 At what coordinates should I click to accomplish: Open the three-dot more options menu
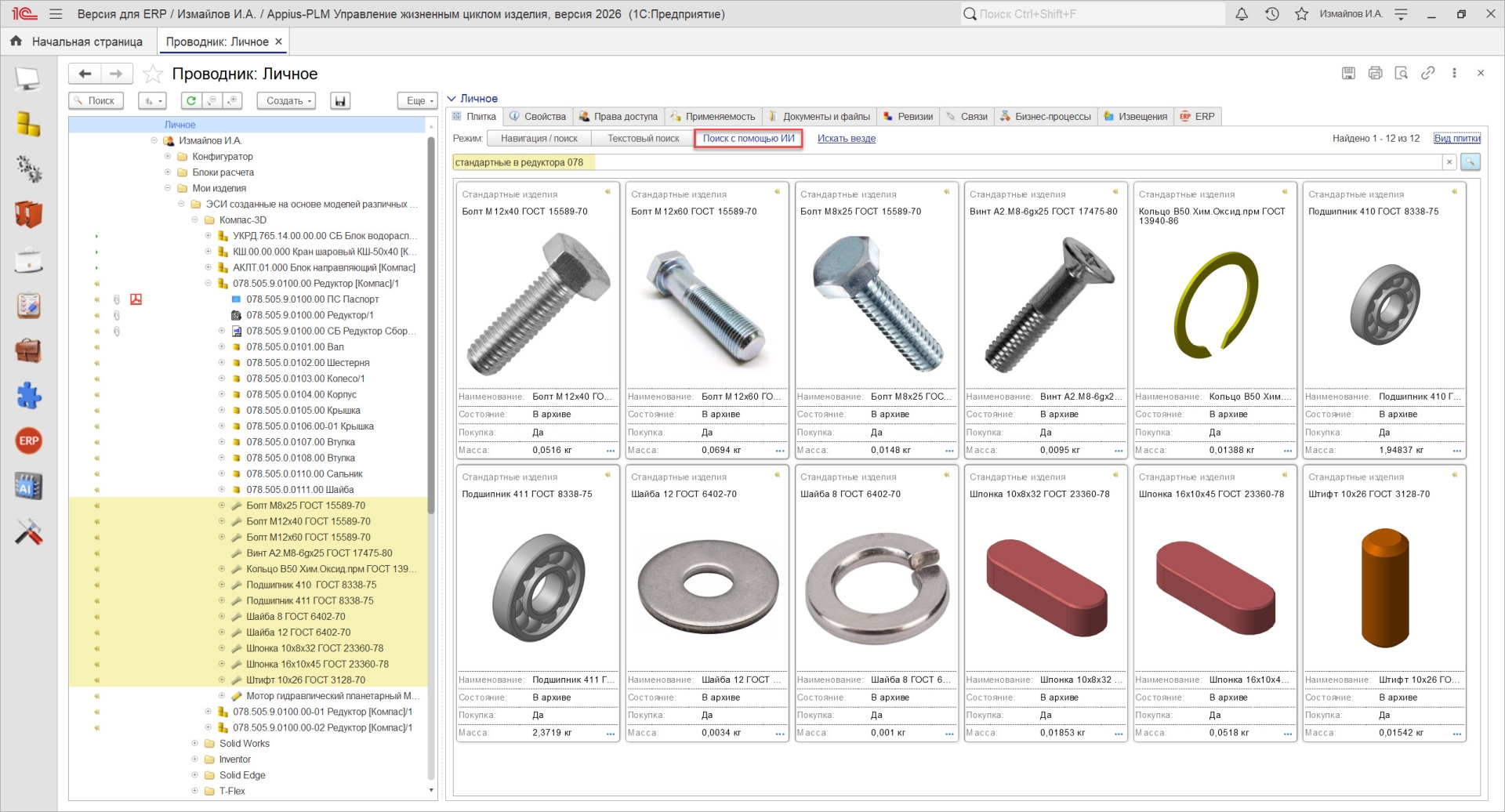(1454, 73)
